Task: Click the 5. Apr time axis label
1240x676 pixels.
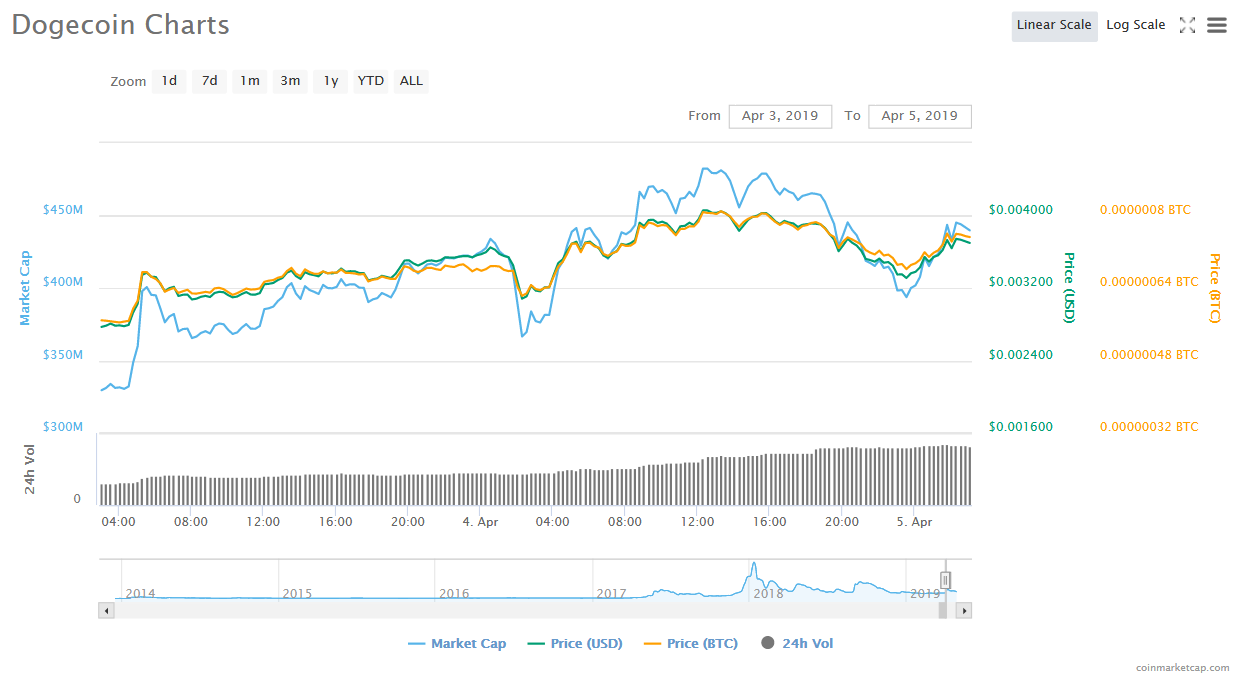Action: [915, 522]
